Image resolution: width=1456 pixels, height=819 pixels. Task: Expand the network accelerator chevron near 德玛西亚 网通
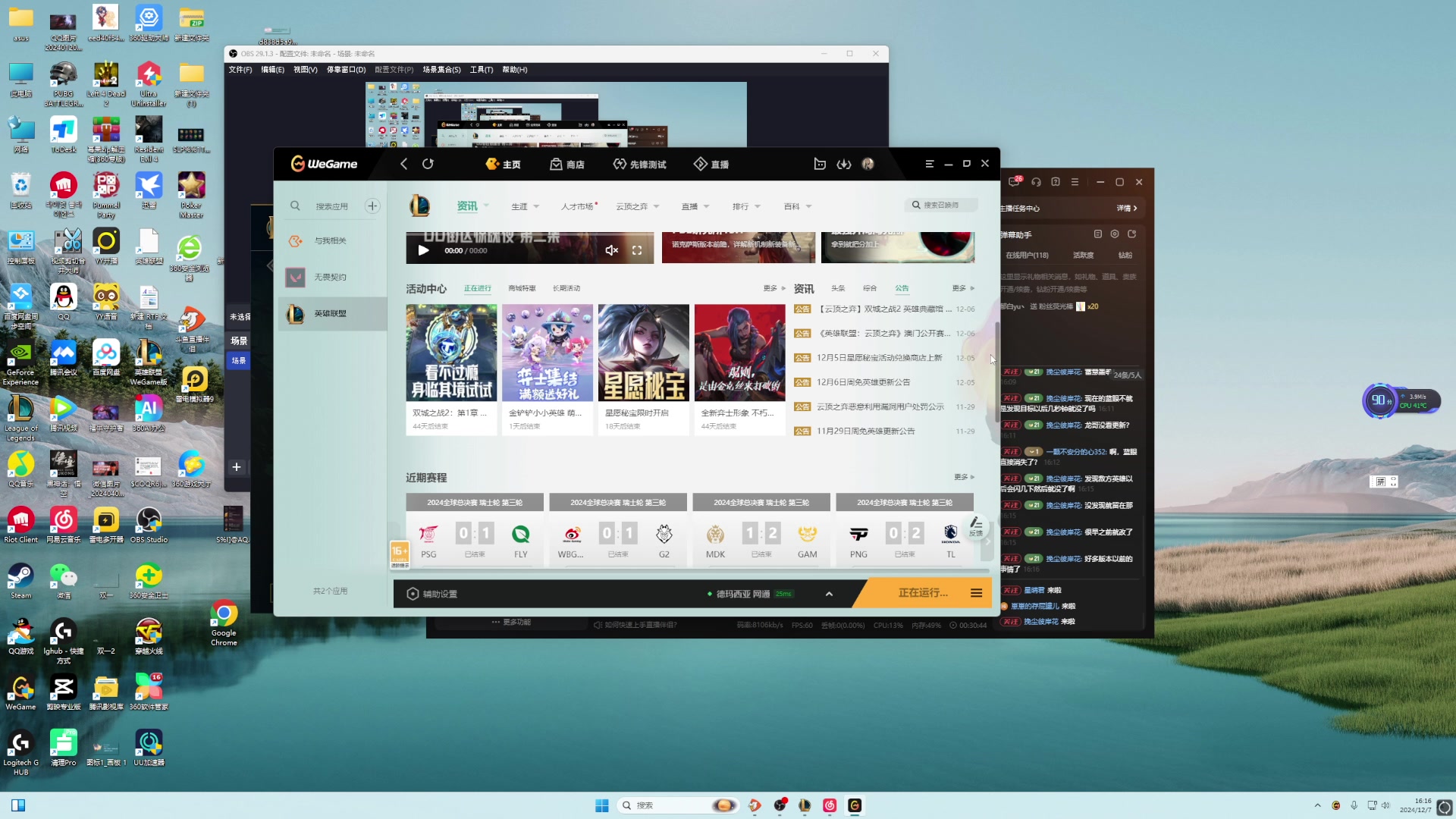point(829,594)
